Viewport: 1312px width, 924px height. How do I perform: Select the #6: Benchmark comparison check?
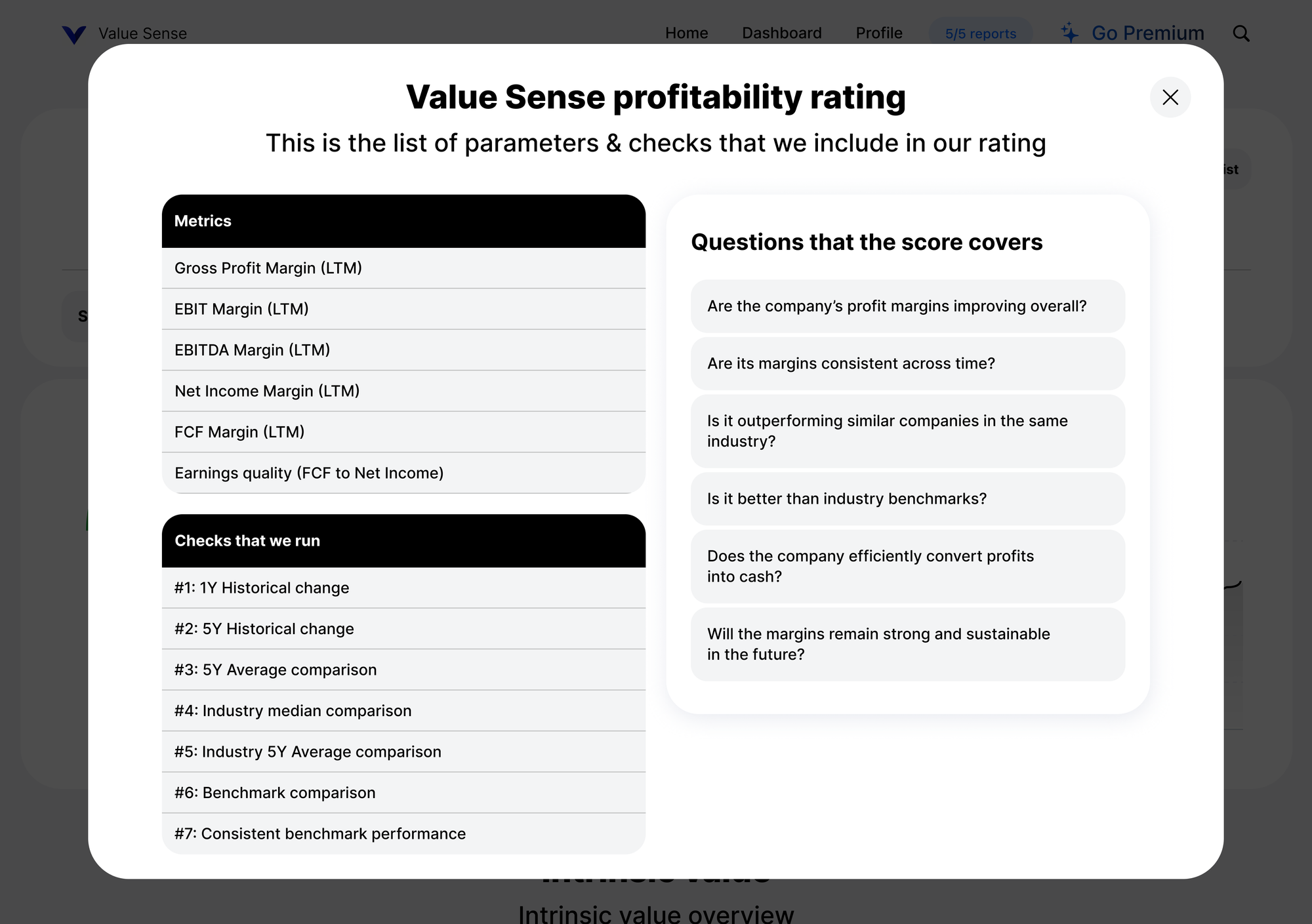(x=403, y=792)
